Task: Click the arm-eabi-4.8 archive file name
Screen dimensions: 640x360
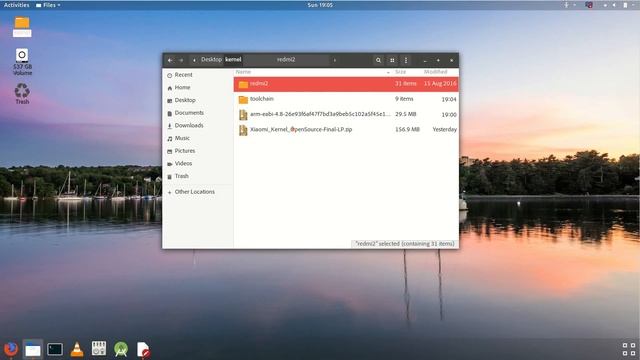Action: pos(320,114)
